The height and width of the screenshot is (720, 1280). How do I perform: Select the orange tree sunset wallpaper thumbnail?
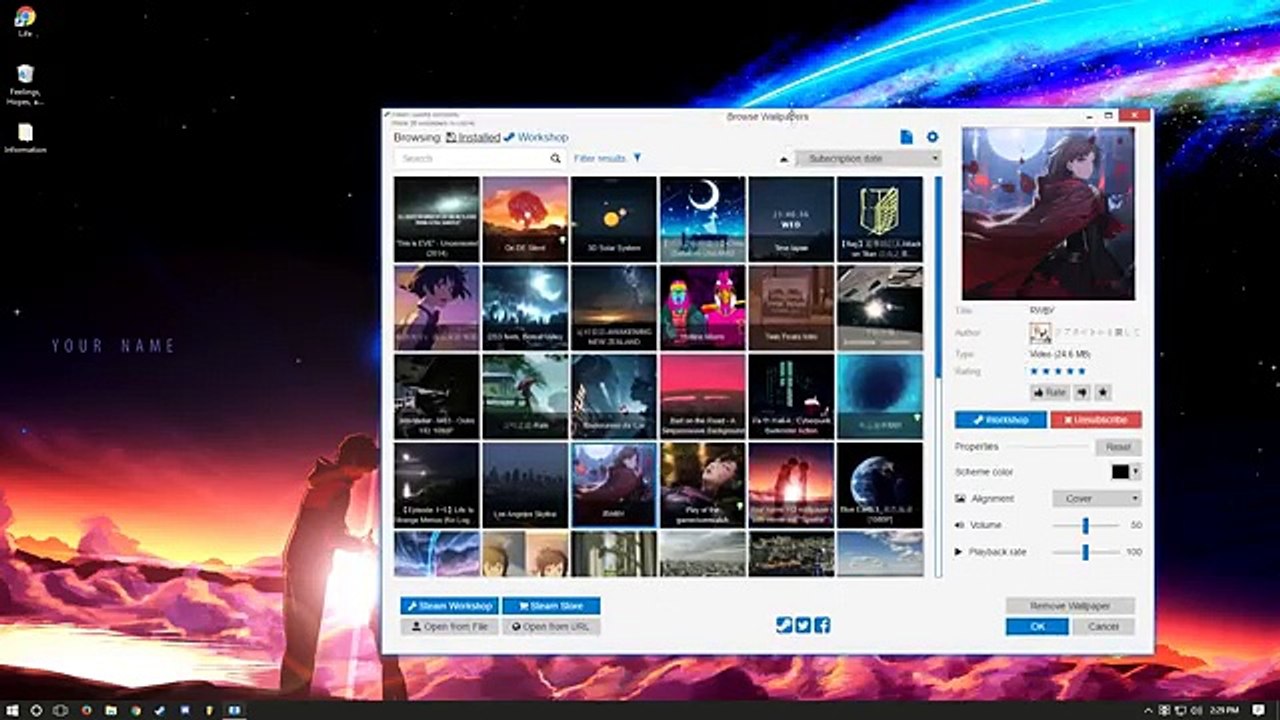click(525, 220)
